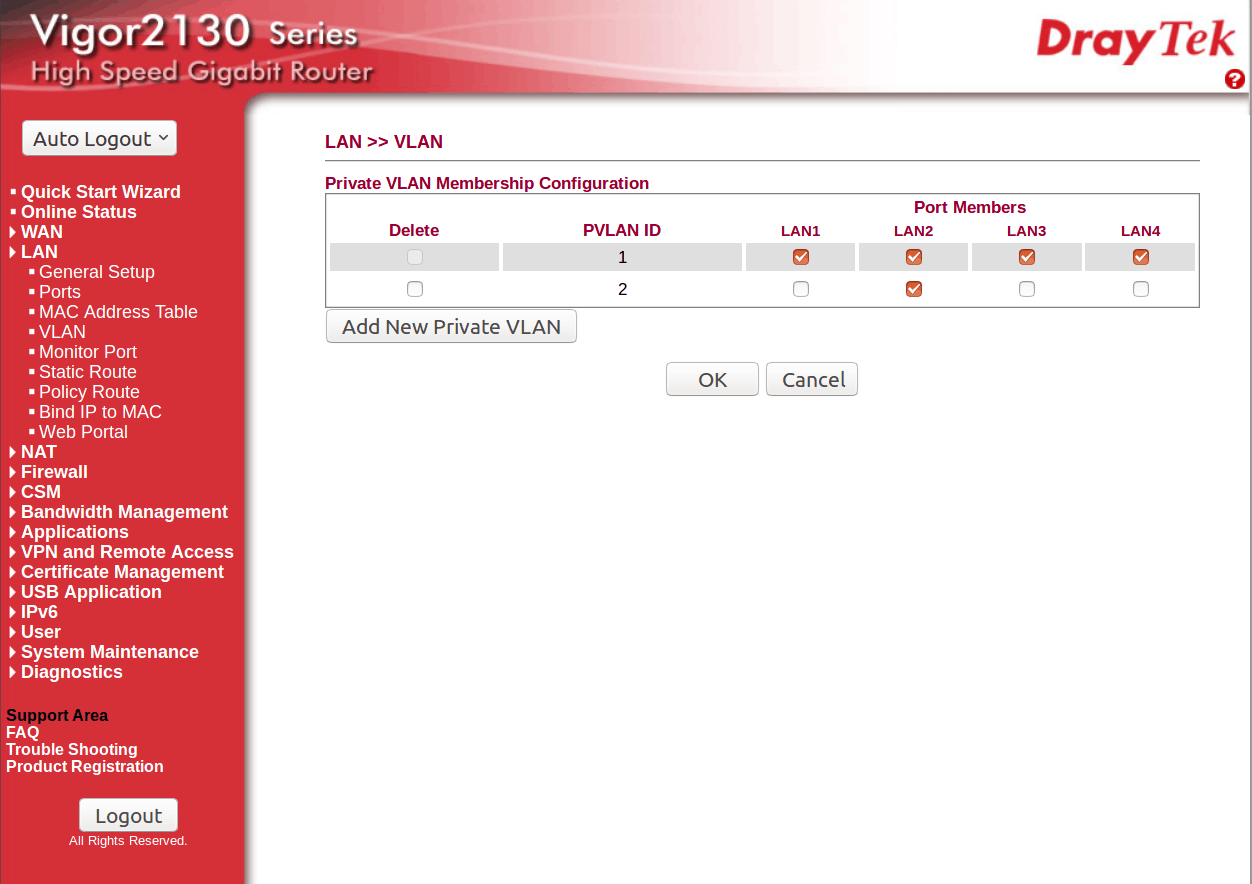This screenshot has height=884, width=1252.
Task: Open the Trouble Shooting link
Action: click(72, 750)
